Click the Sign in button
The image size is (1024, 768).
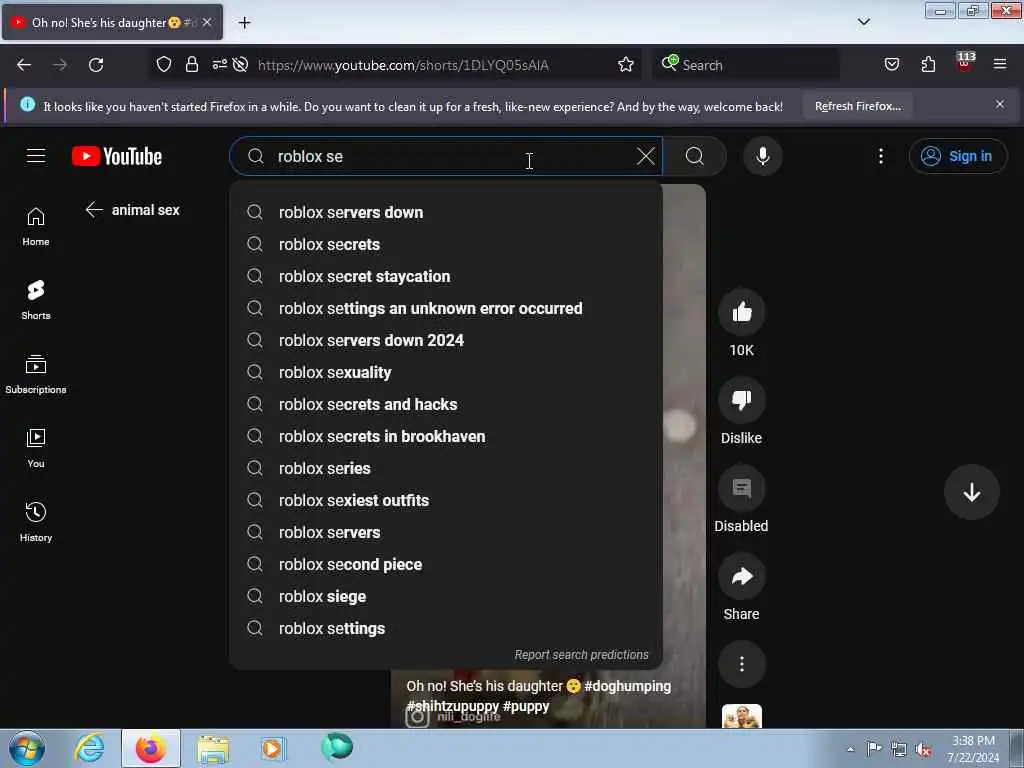tap(957, 156)
